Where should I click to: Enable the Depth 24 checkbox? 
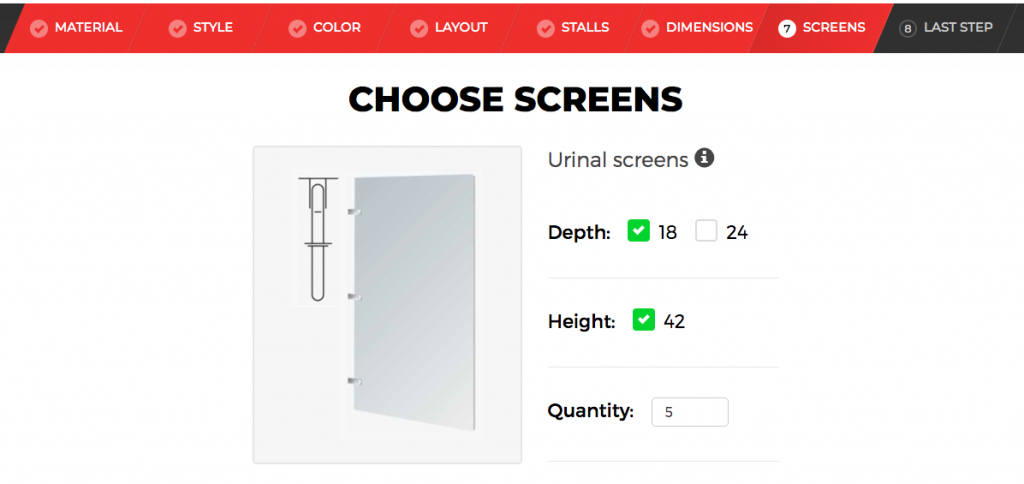point(706,231)
